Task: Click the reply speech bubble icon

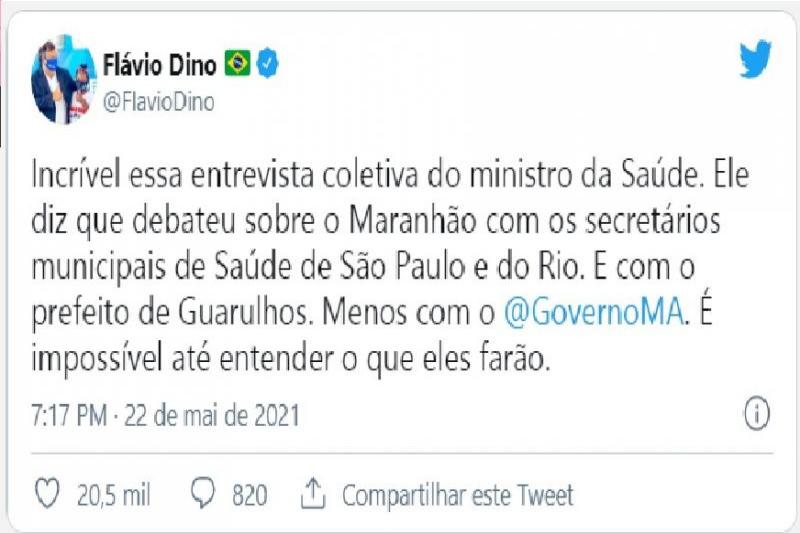Action: point(204,494)
